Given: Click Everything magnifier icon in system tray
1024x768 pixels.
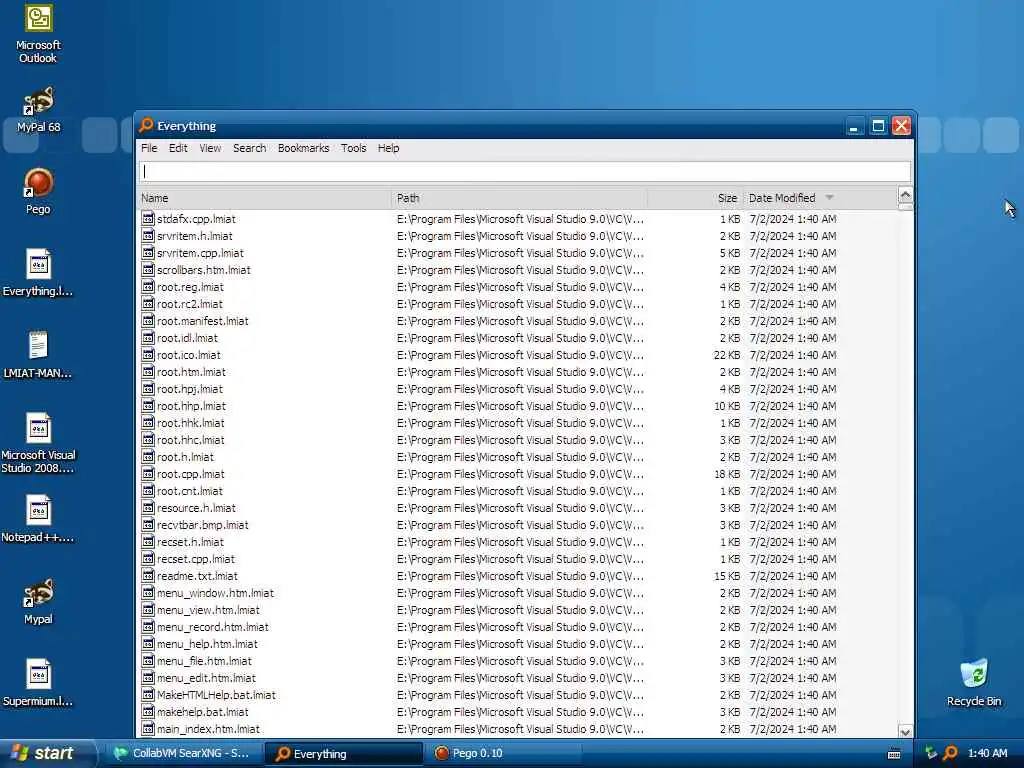Looking at the screenshot, I should pos(950,753).
